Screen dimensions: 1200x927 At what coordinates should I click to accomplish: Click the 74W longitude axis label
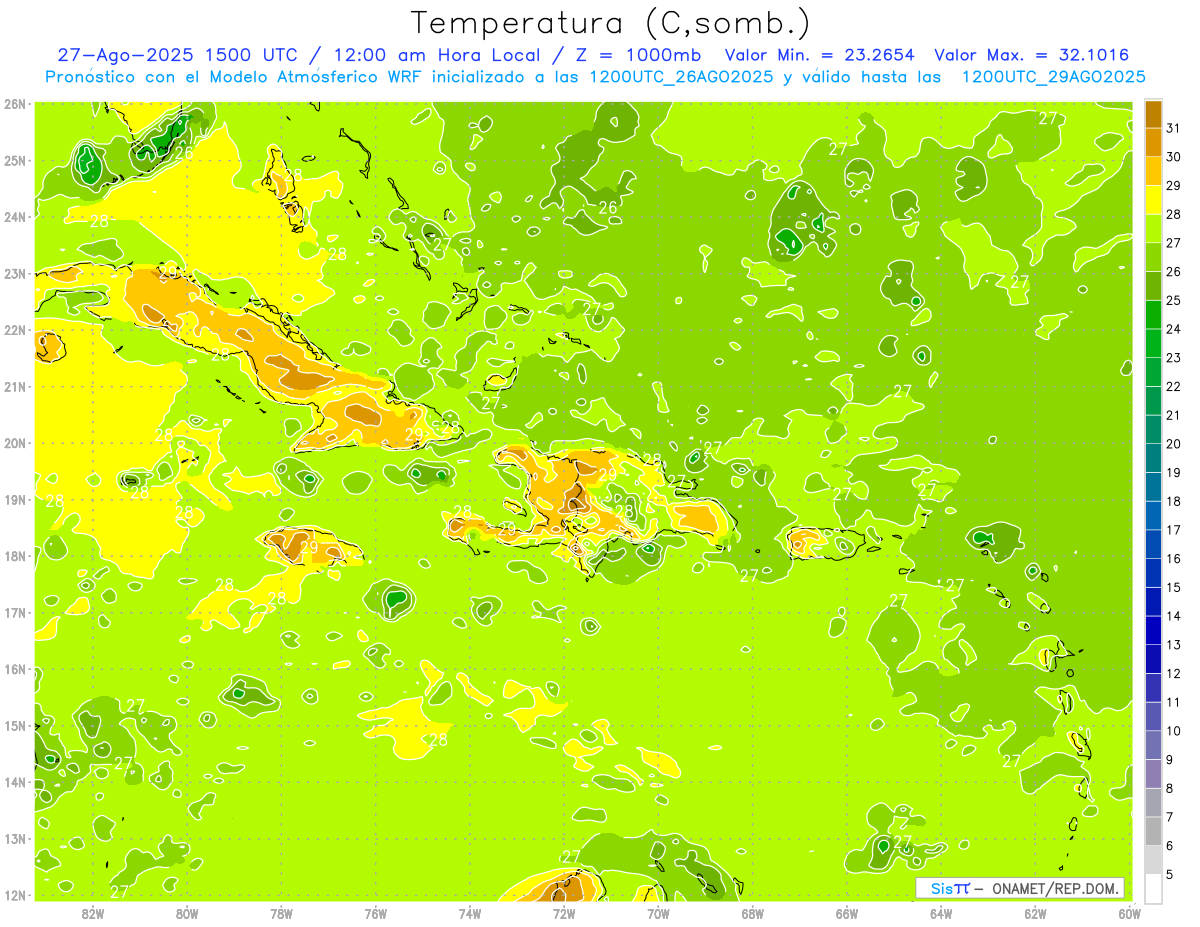point(469,913)
